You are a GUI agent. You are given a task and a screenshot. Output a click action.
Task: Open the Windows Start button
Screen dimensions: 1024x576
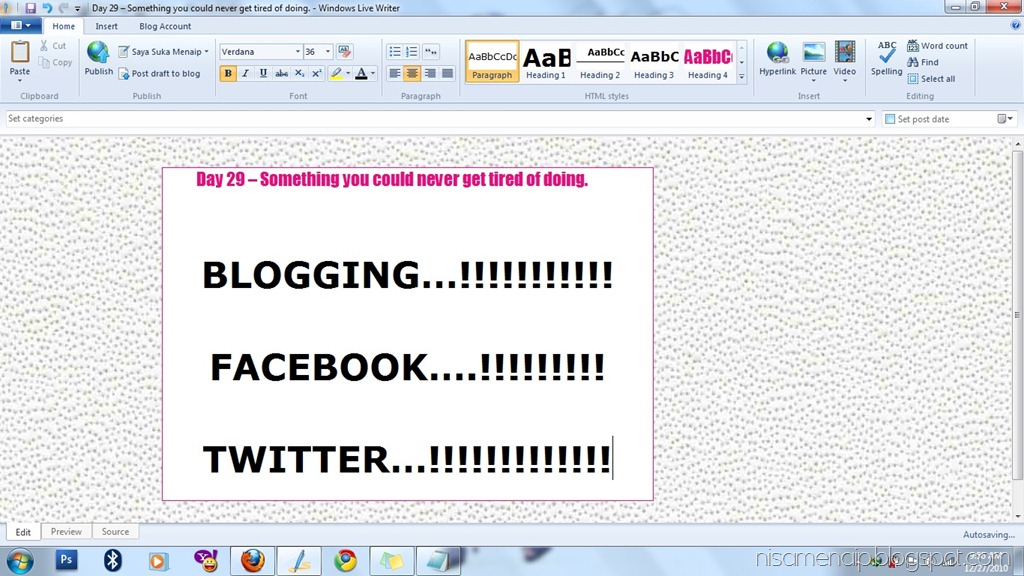20,561
